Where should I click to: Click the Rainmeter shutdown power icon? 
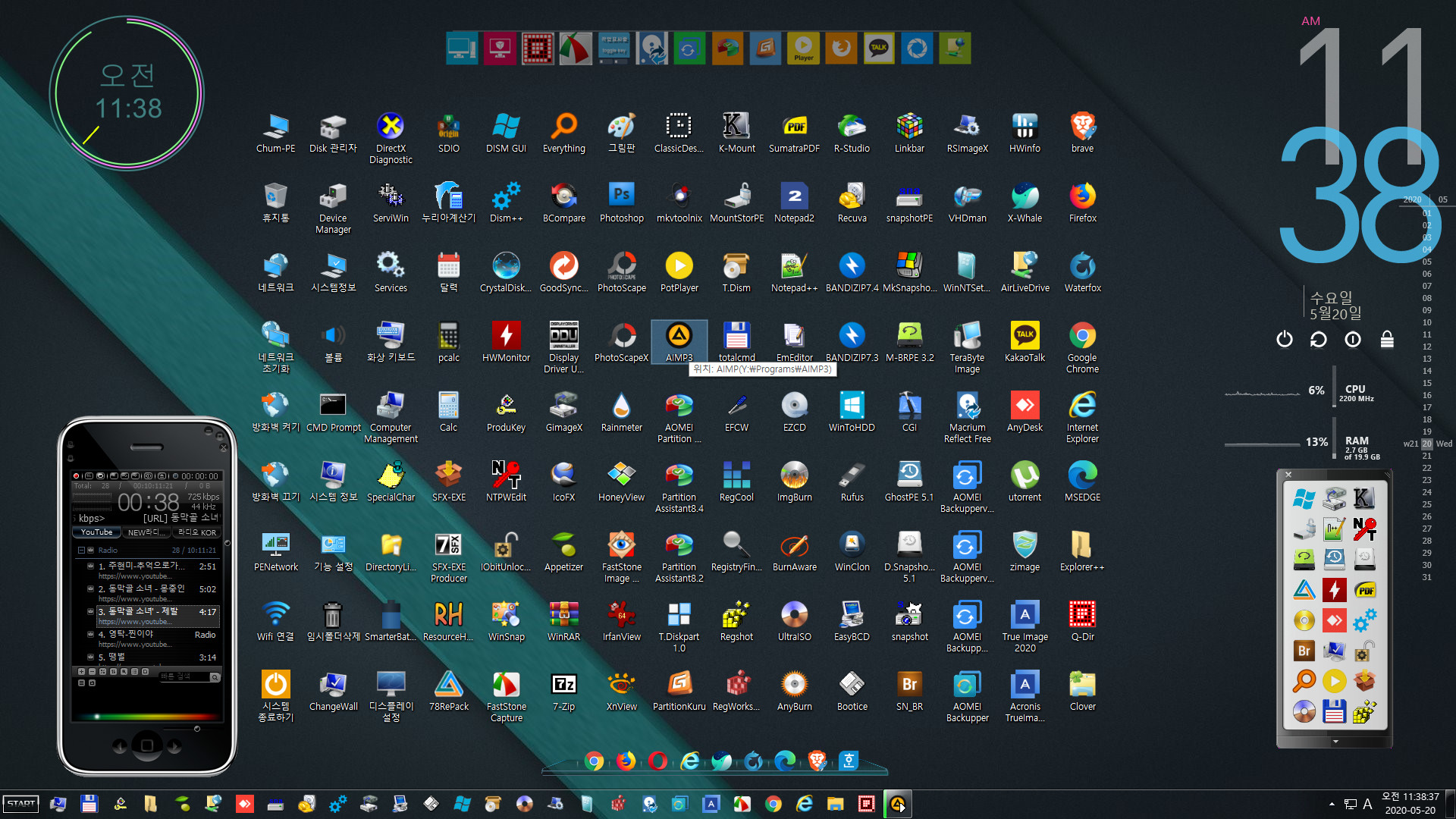pos(1284,339)
